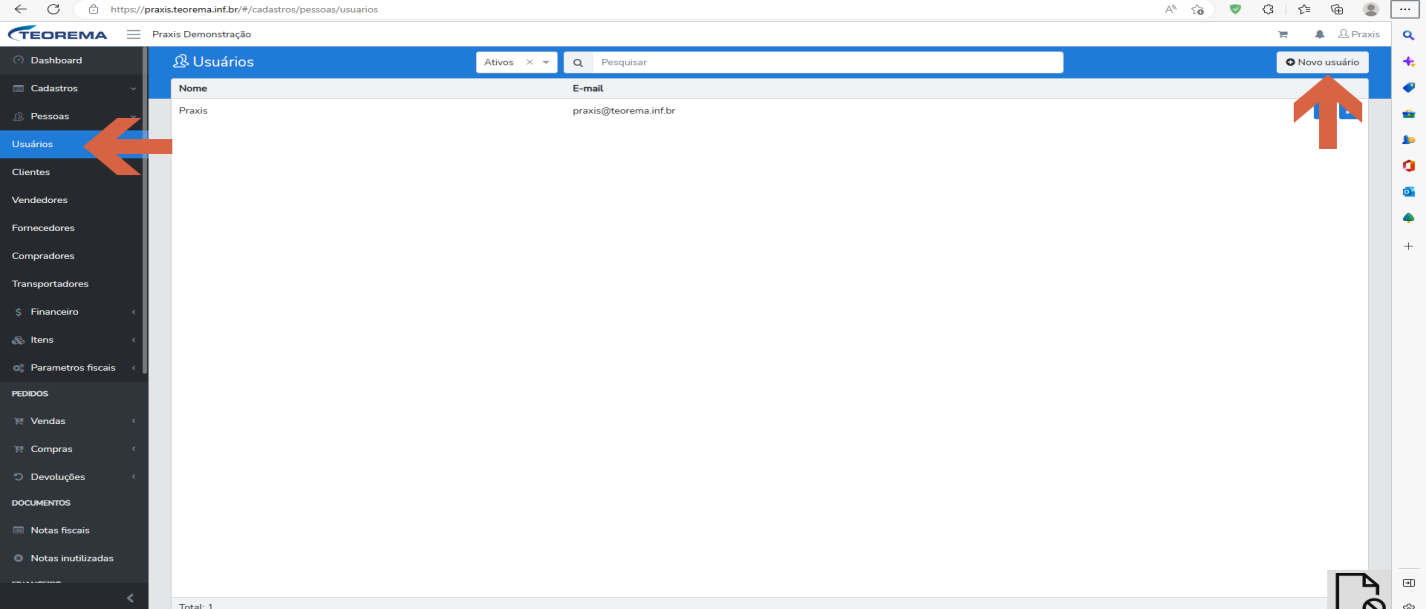
Task: Collapse the Cadastros menu section
Action: pyautogui.click(x=74, y=88)
